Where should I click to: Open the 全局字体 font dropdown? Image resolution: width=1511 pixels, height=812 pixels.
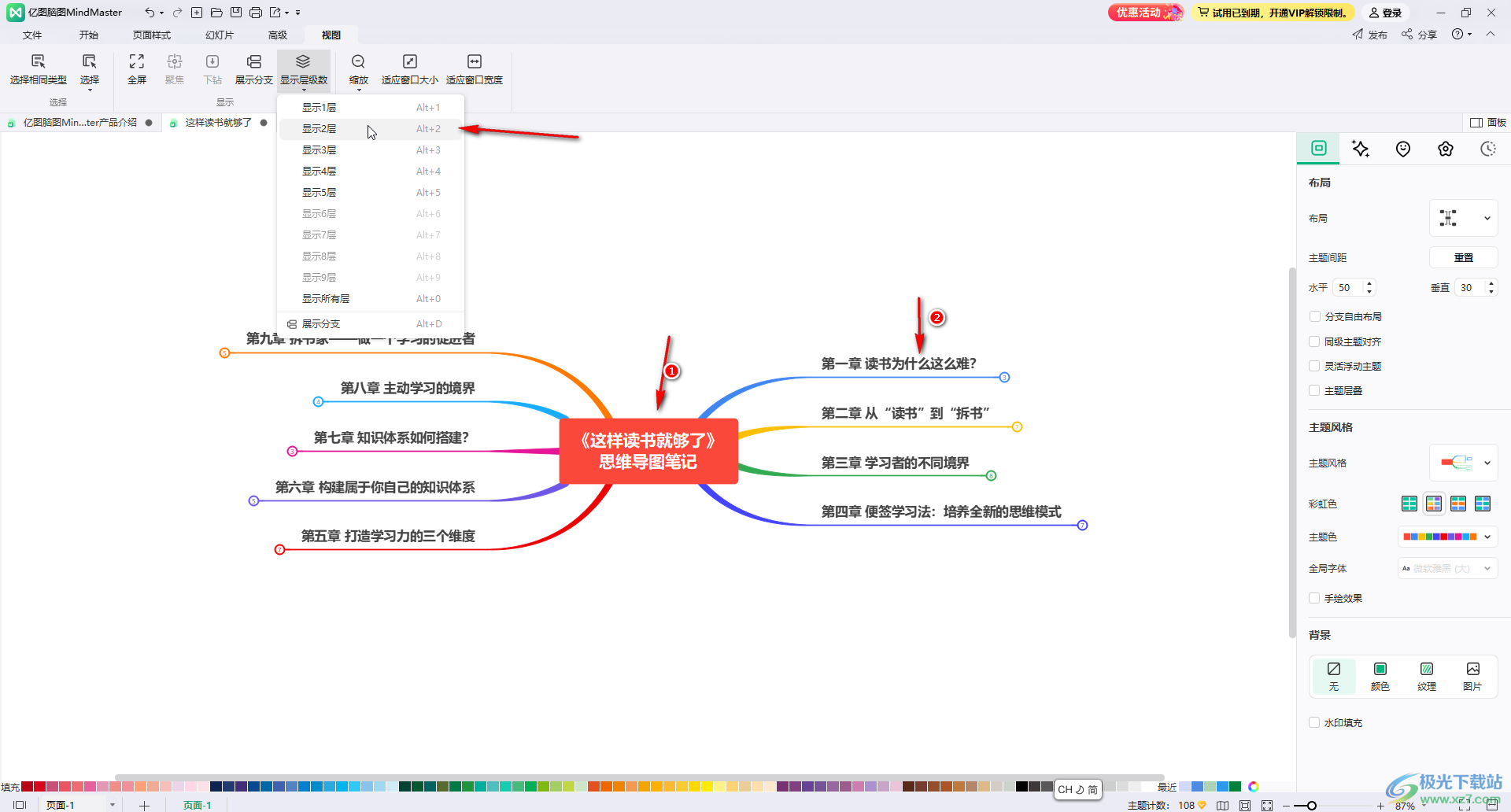[x=1447, y=568]
